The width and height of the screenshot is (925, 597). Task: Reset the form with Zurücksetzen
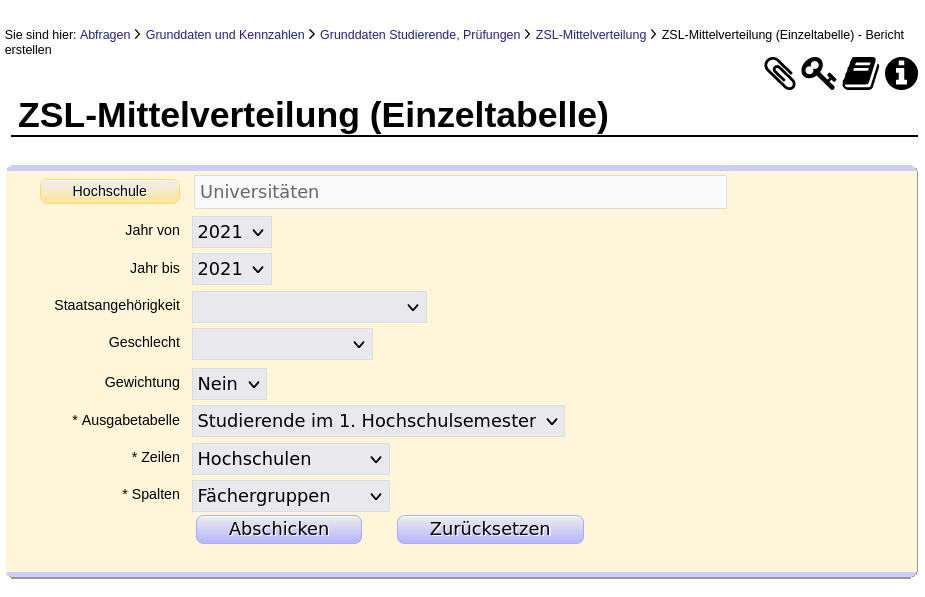(x=490, y=529)
